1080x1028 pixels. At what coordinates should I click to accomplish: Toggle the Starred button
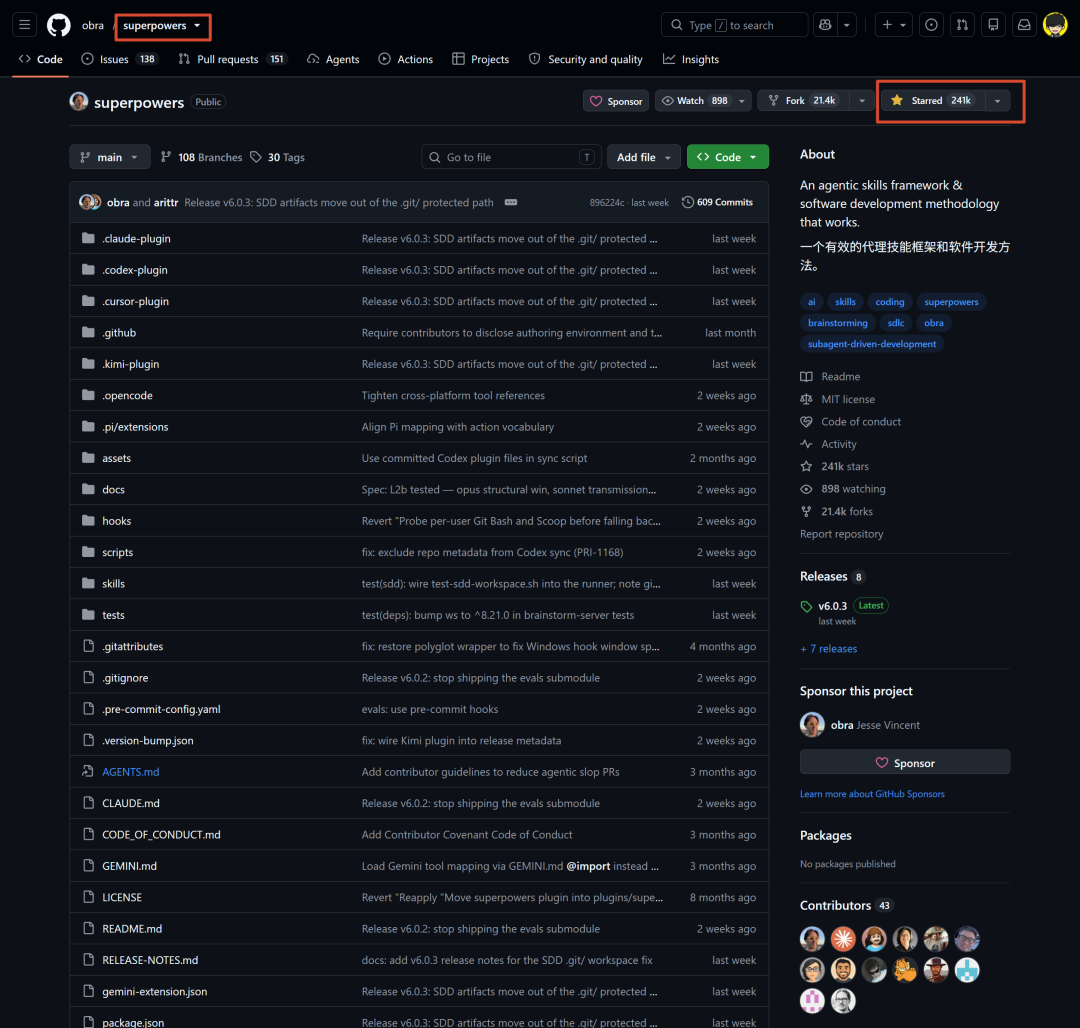pos(933,101)
